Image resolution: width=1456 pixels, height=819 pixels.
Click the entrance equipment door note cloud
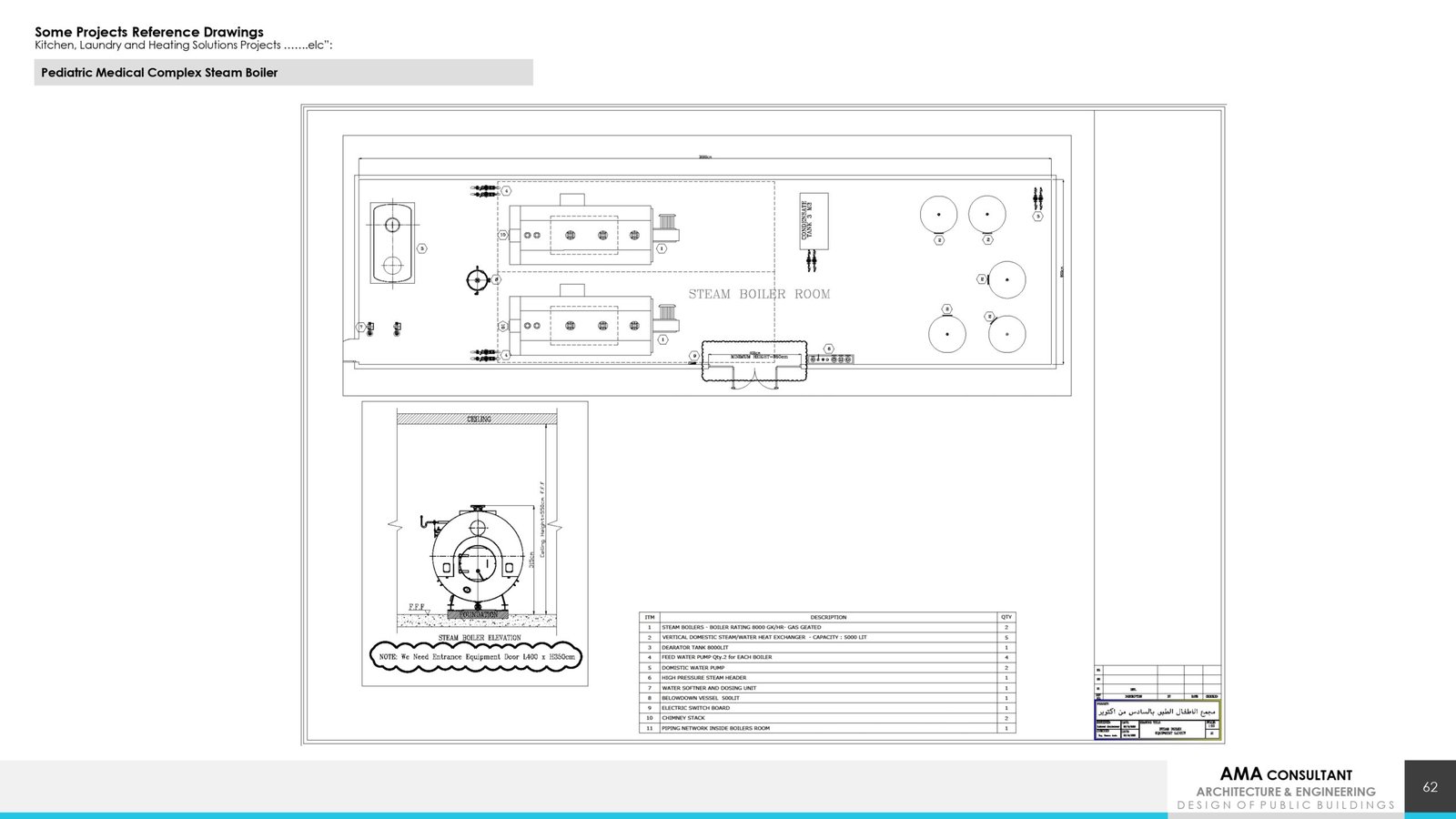(x=477, y=656)
